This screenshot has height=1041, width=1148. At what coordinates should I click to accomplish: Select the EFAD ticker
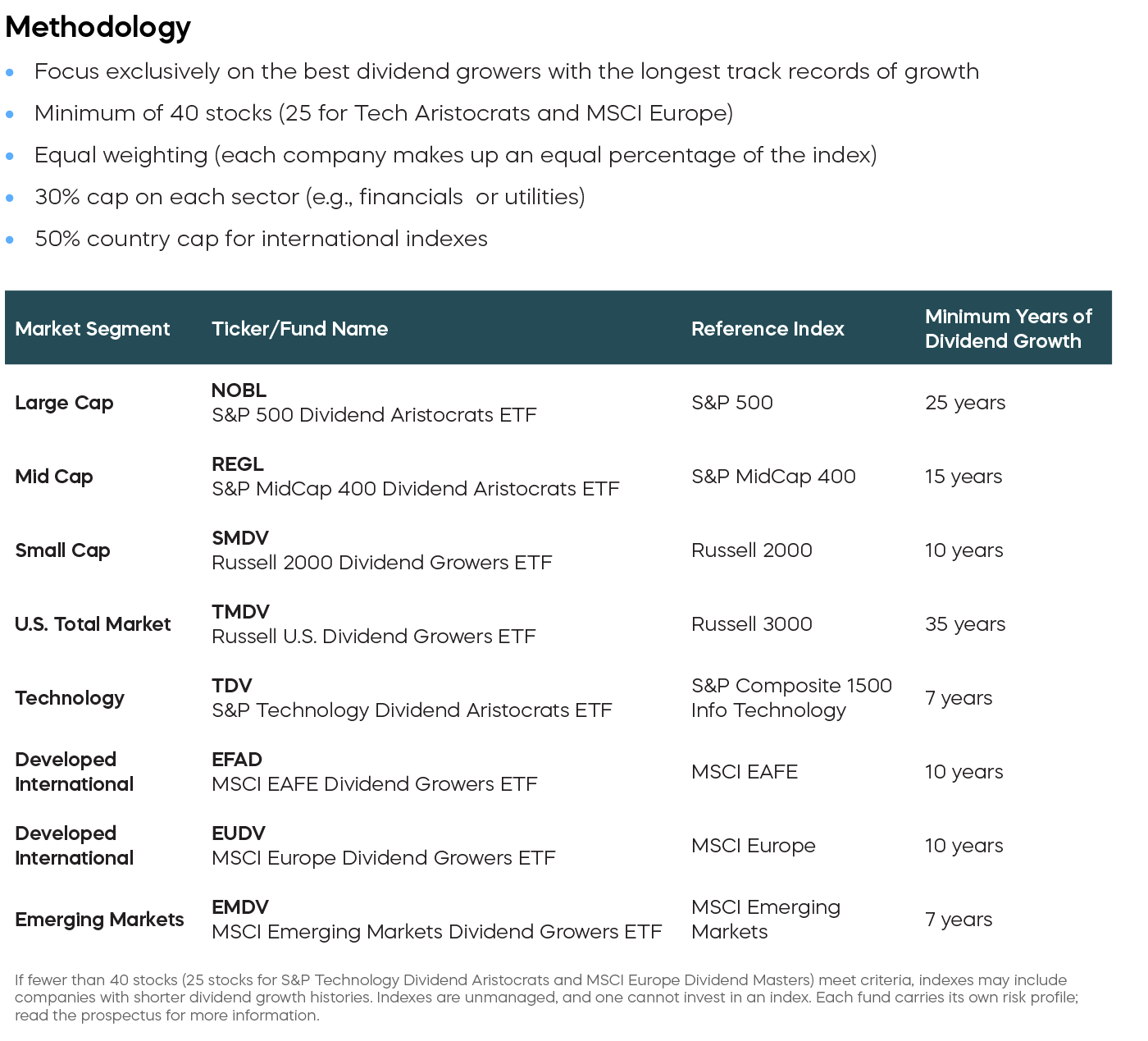(237, 760)
